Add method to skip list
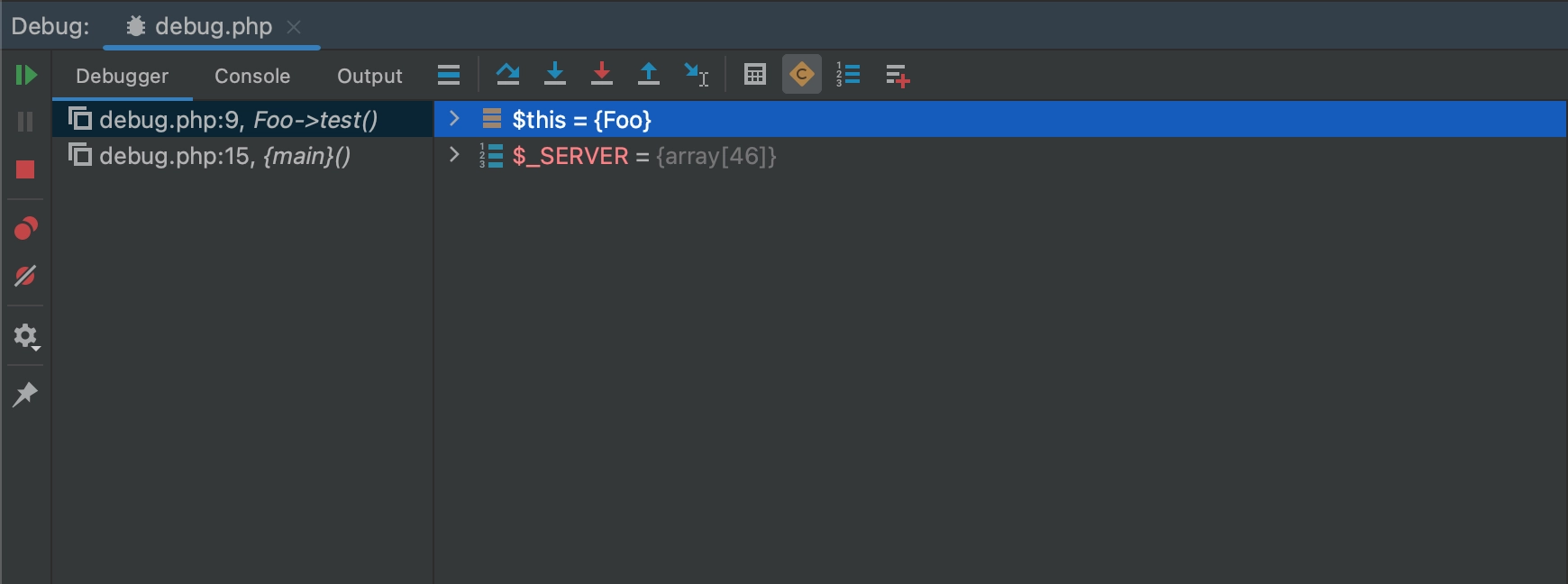 (898, 76)
